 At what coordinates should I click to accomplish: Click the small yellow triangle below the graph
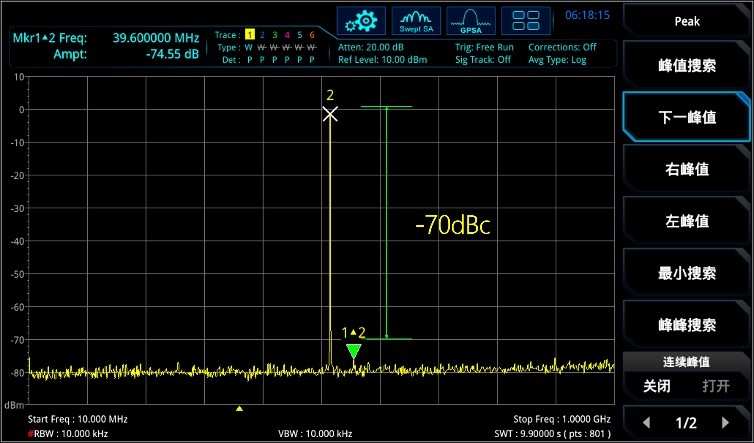[238, 408]
